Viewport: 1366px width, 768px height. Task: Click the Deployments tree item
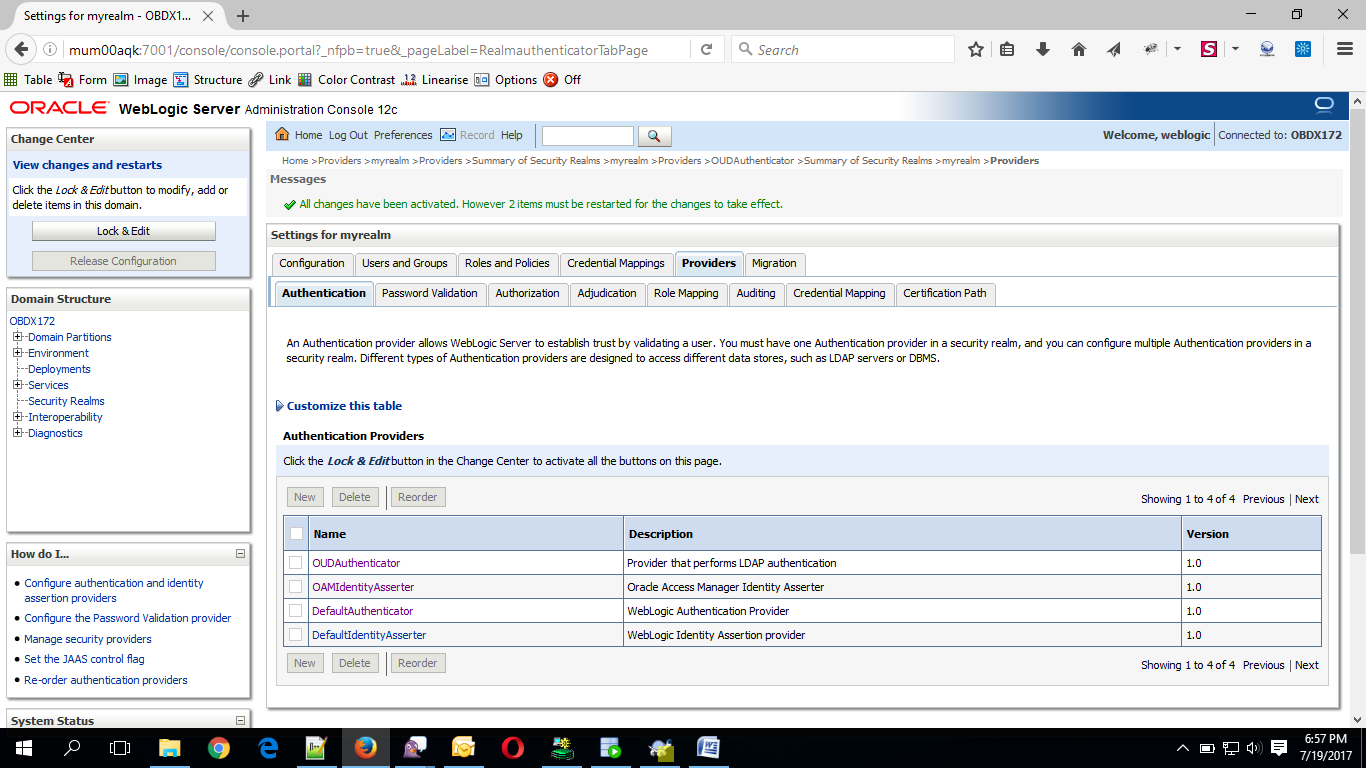pos(59,369)
